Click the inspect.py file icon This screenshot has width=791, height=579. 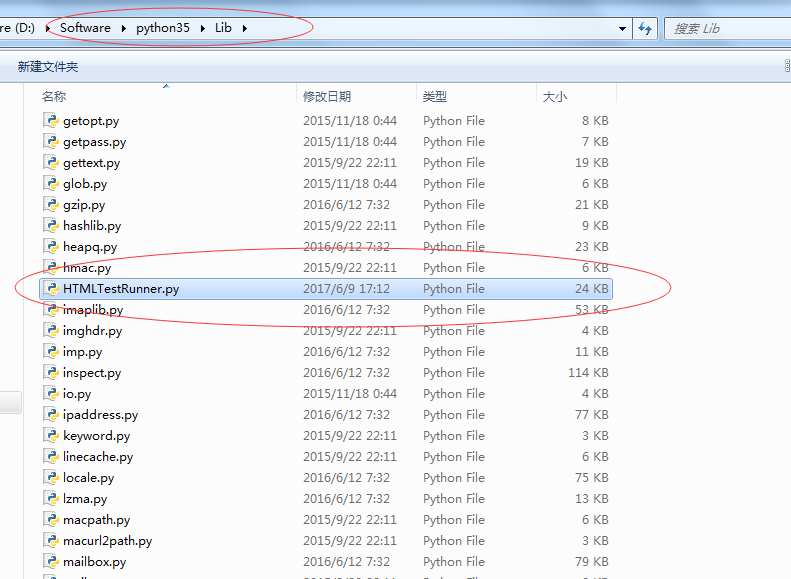coord(51,373)
